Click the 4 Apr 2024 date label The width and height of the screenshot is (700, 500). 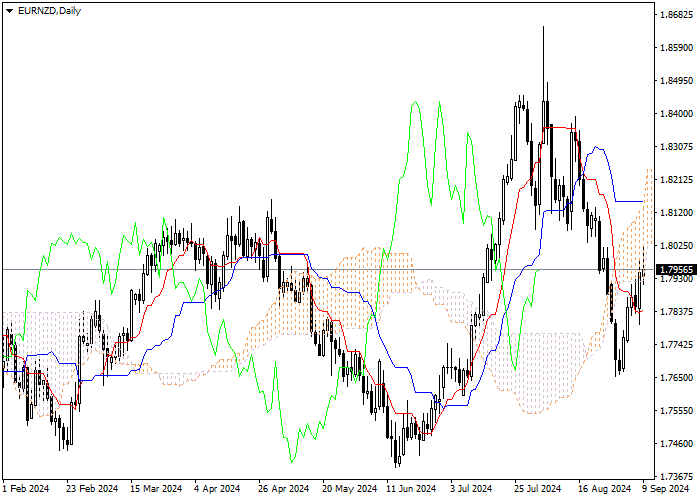coord(217,489)
